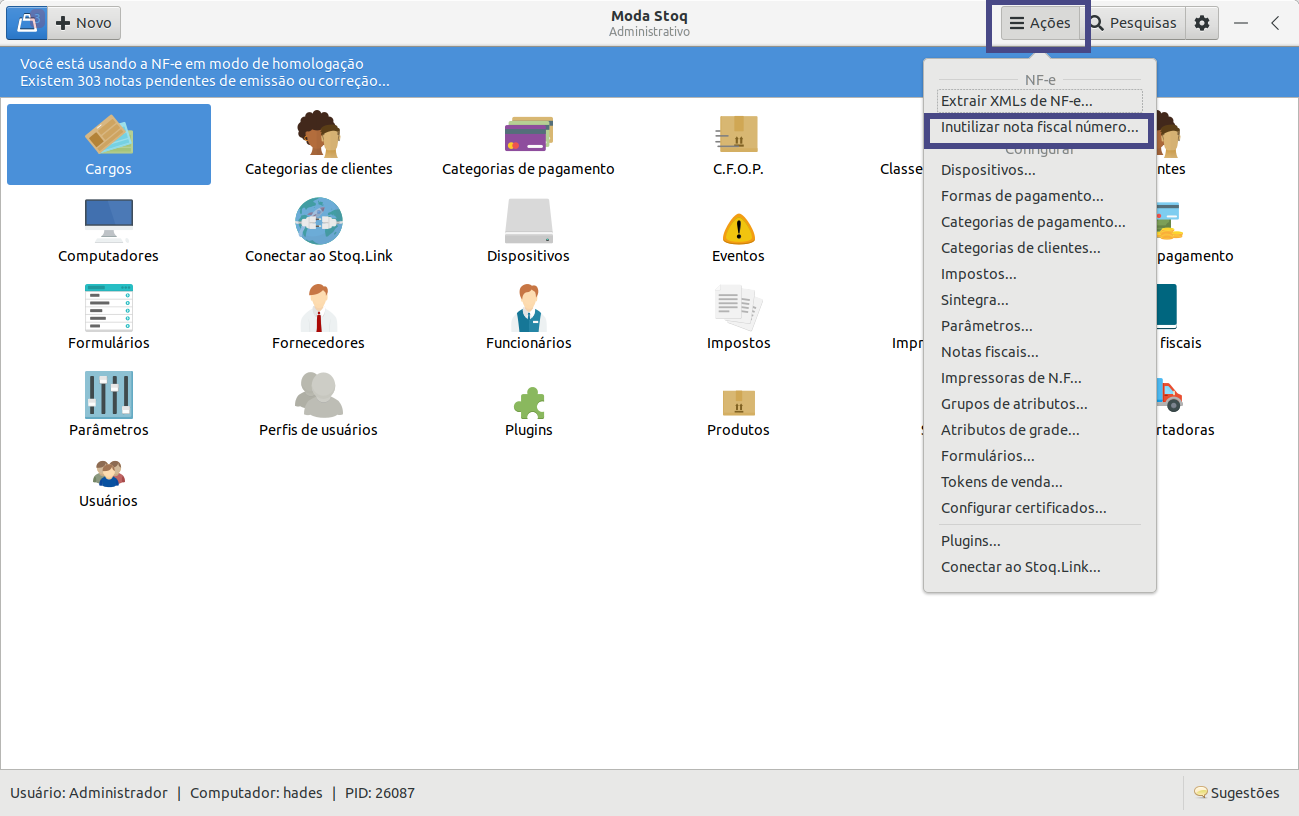Choose Categorias de clientes... menu item
This screenshot has width=1299, height=816.
coord(1040,248)
